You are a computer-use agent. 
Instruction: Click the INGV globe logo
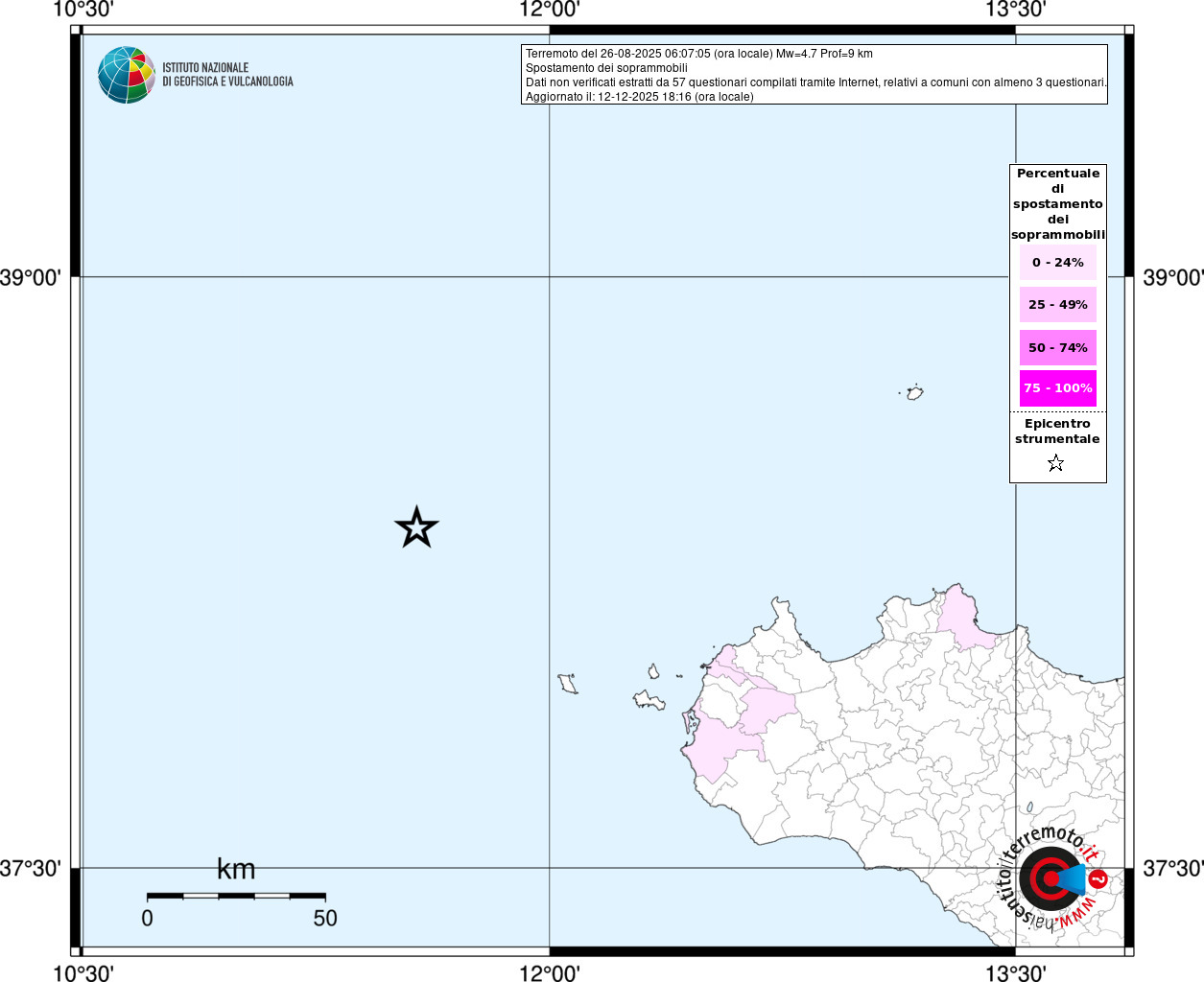(126, 75)
